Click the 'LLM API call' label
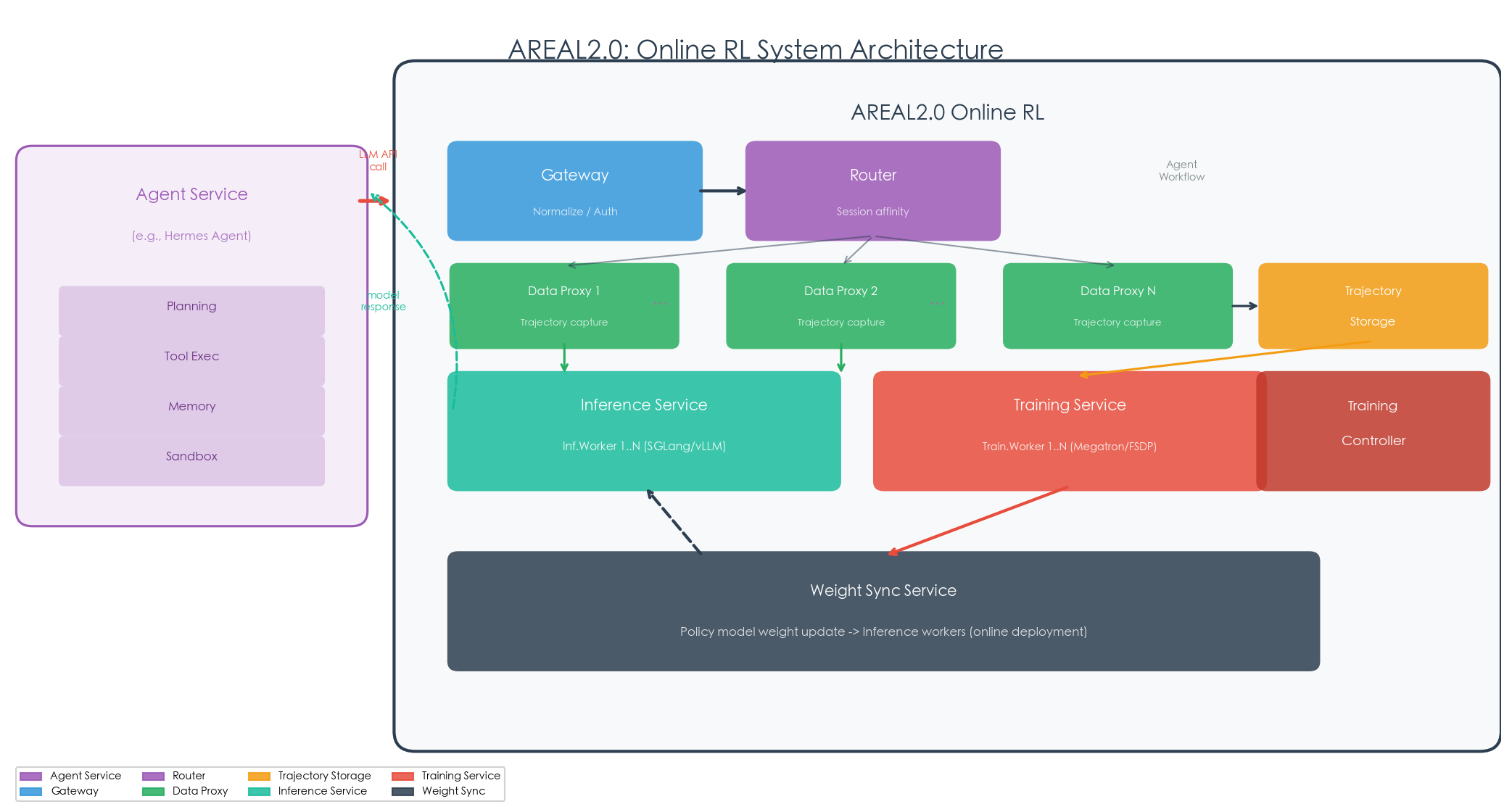Viewport: 1512px width, 812px height. pos(378,160)
